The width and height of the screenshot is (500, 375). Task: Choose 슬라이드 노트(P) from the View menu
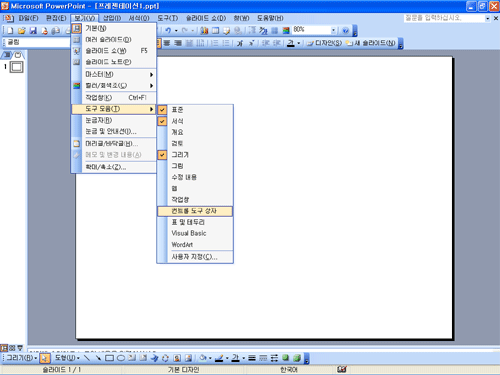[114, 62]
